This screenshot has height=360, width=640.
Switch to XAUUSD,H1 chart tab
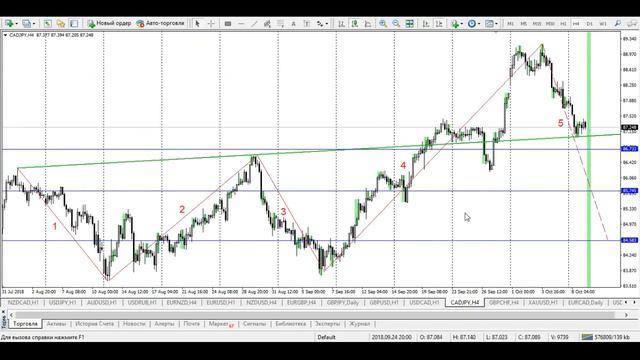point(543,302)
